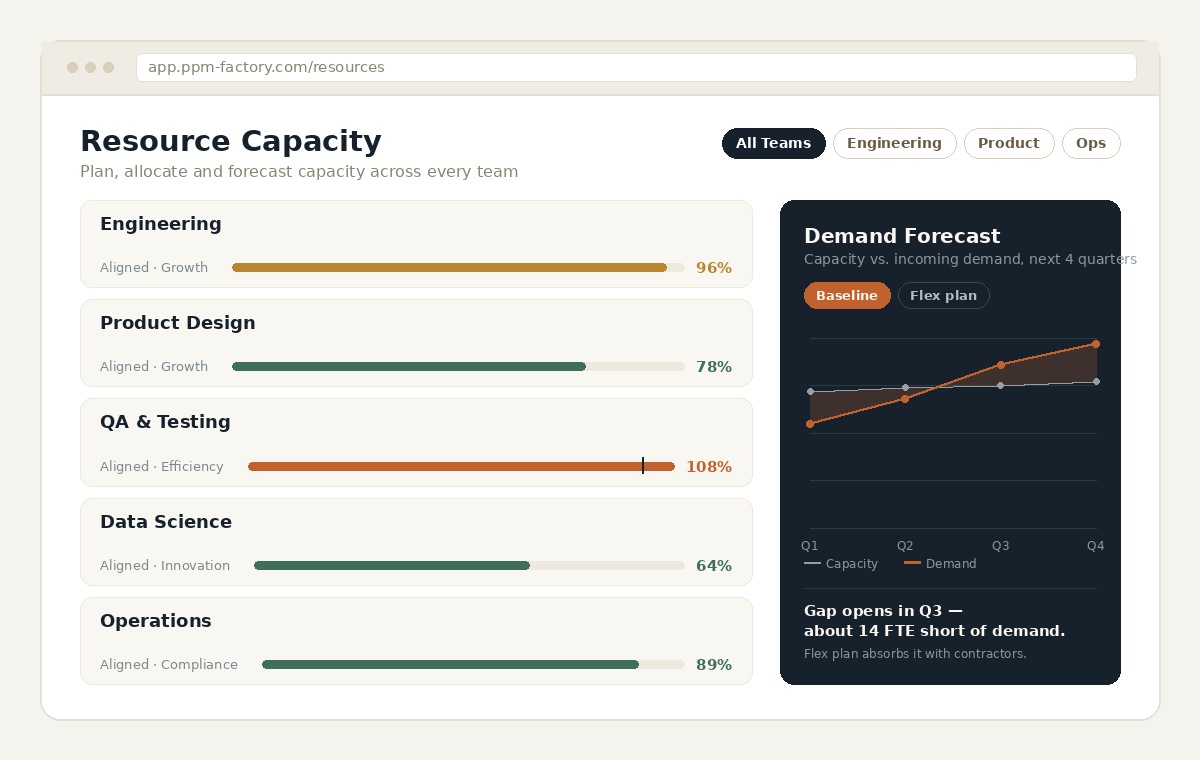Switch forecast to Baseline scenario
Screen dimensions: 1200x760
pyautogui.click(x=847, y=295)
